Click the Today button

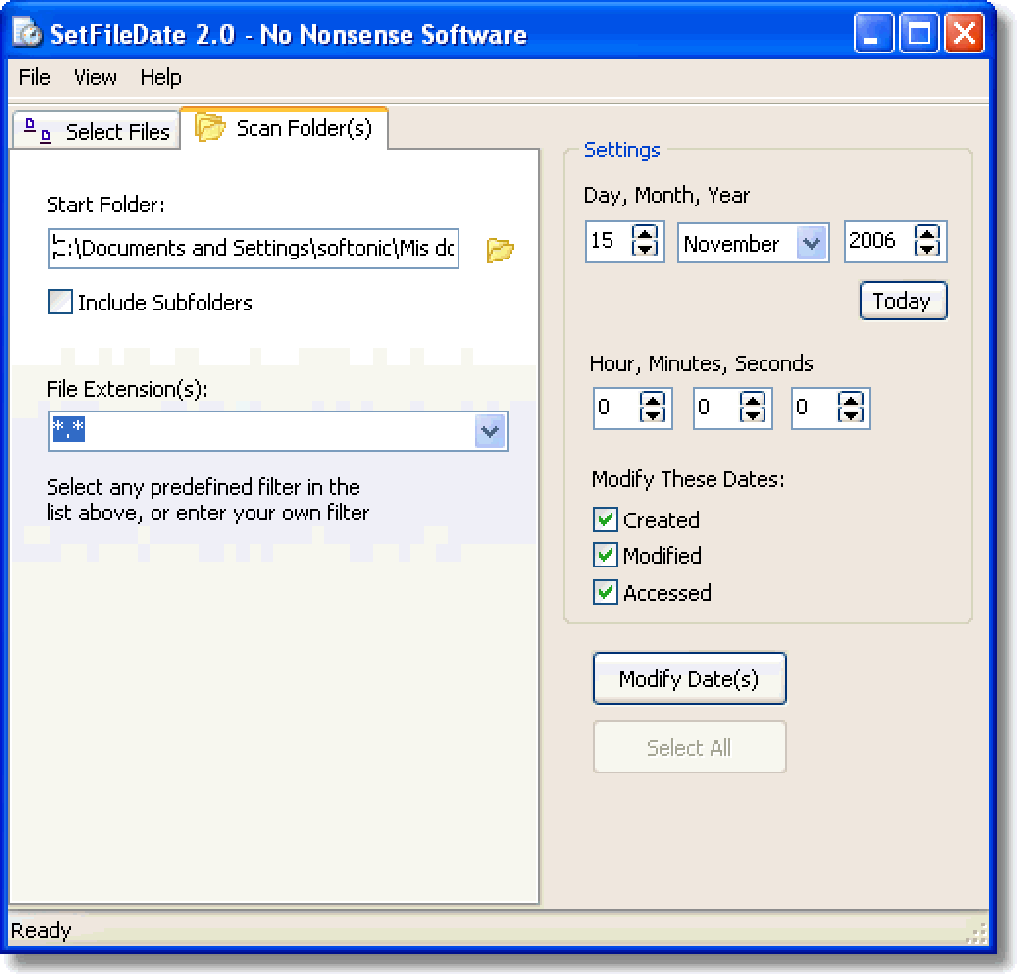pos(904,301)
